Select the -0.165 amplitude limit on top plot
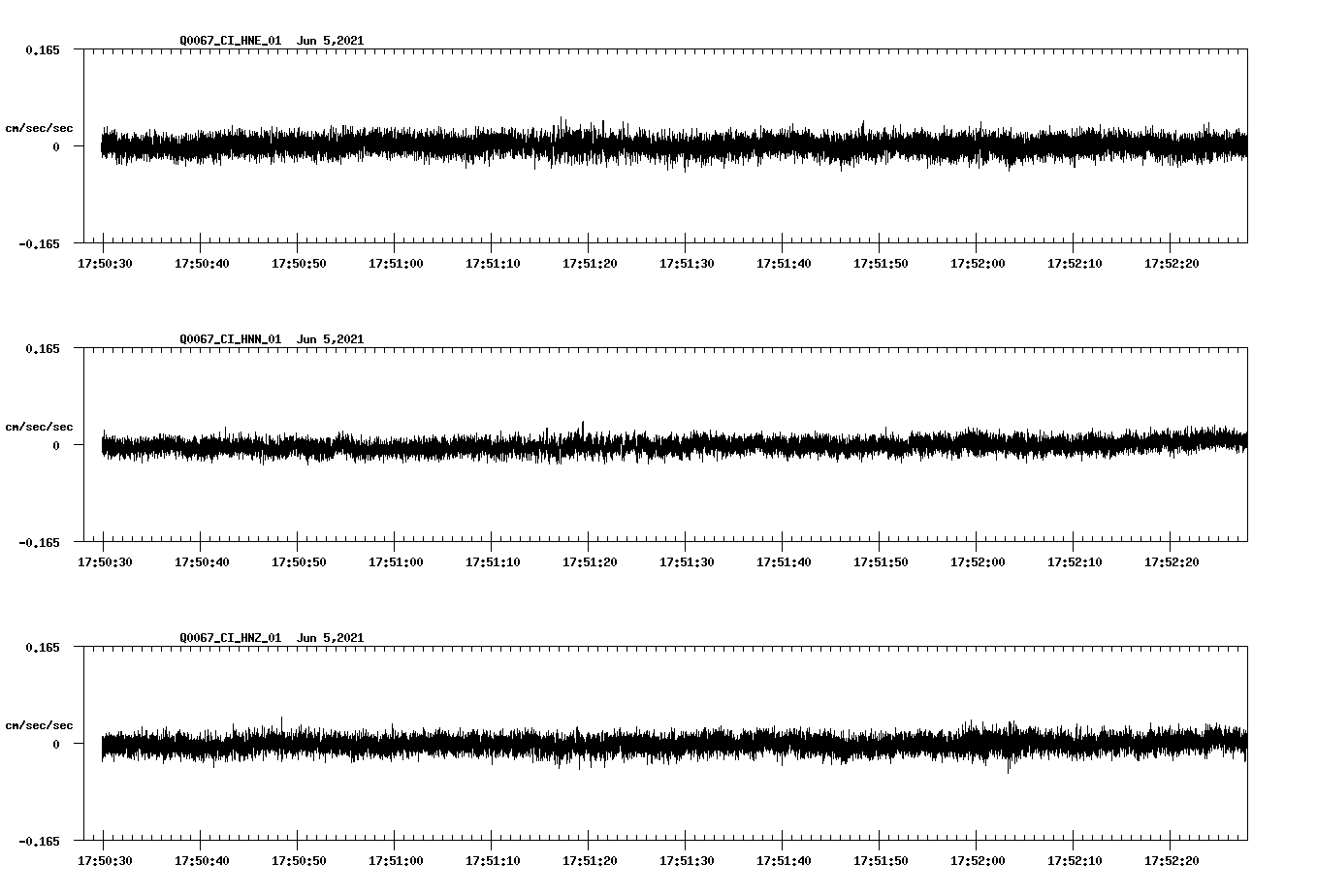The width and height of the screenshot is (1317, 896). tap(39, 244)
